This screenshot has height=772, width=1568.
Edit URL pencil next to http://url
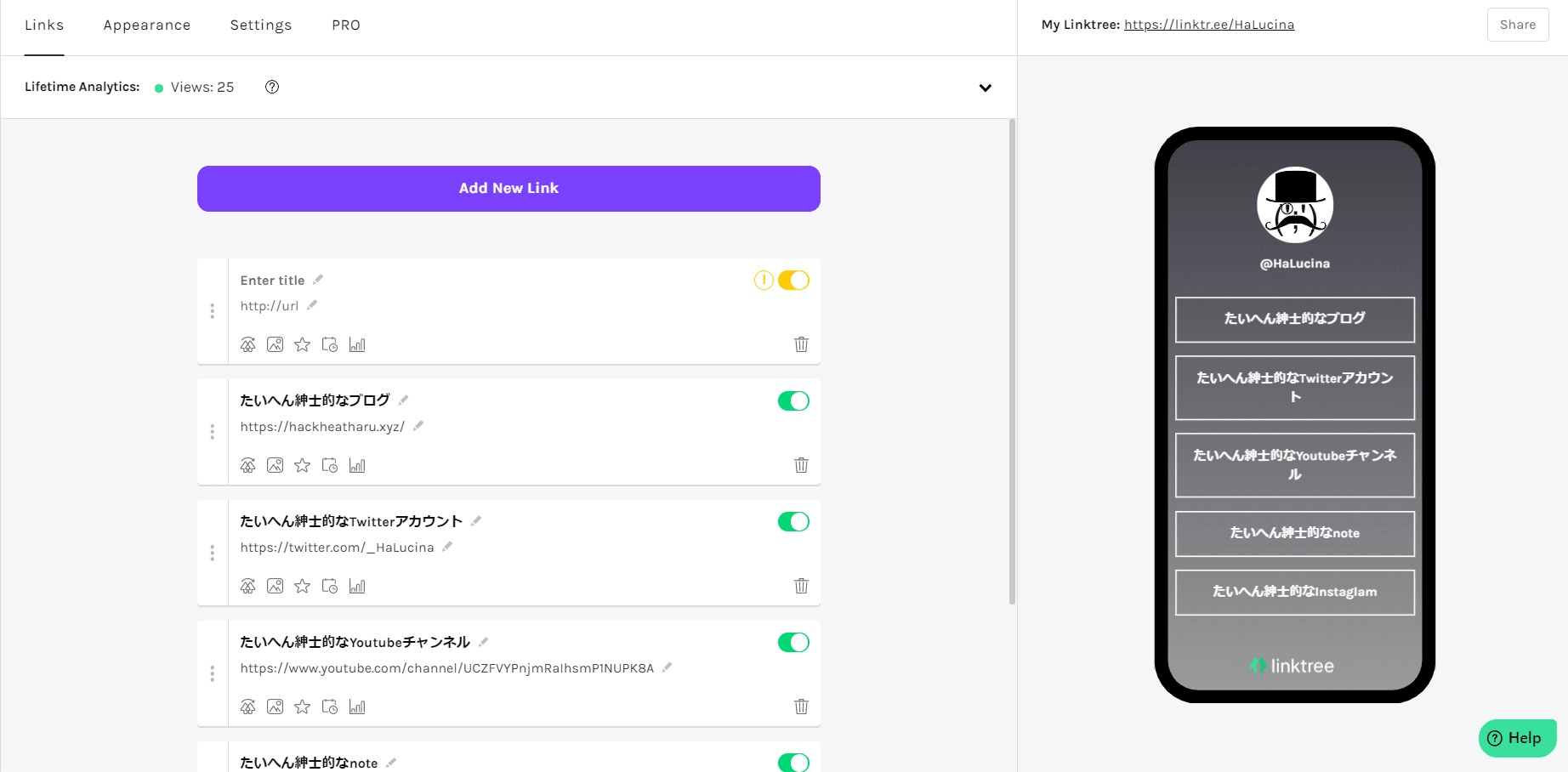[312, 305]
